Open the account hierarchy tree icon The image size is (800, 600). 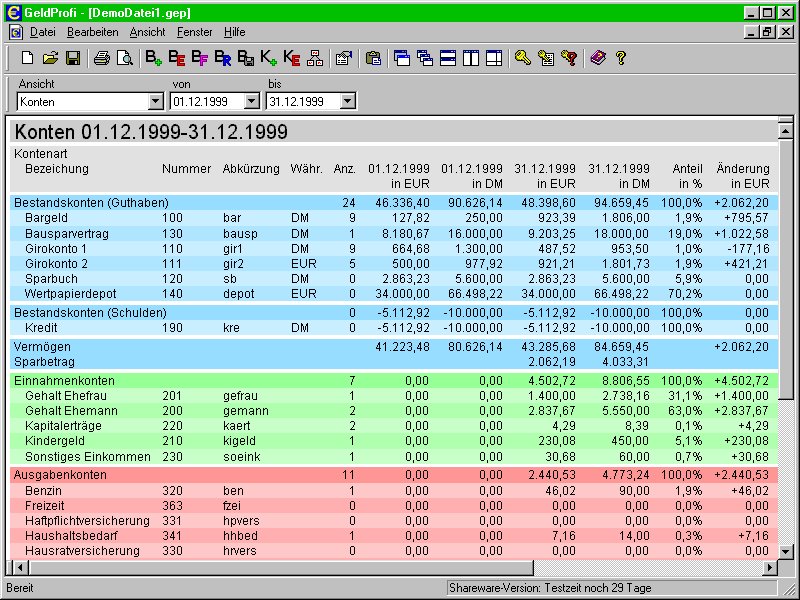click(315, 58)
